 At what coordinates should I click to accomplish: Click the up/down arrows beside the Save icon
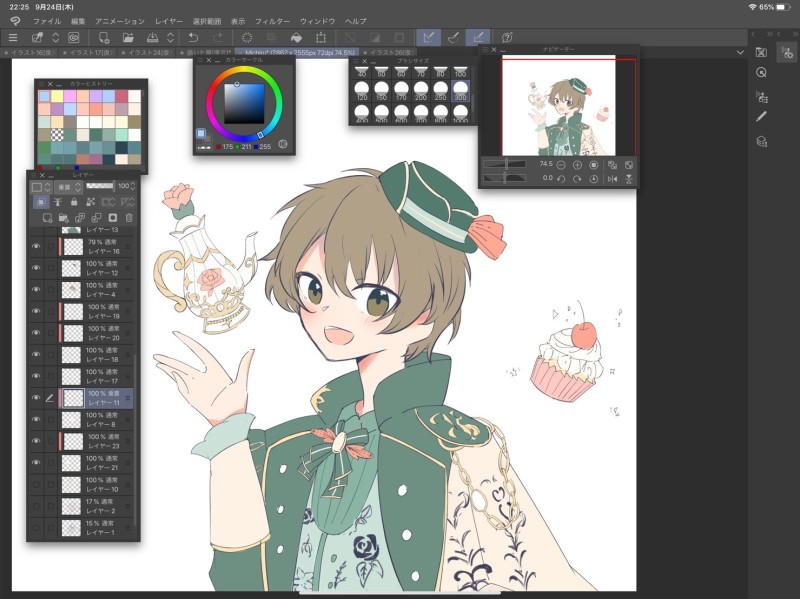(170, 37)
